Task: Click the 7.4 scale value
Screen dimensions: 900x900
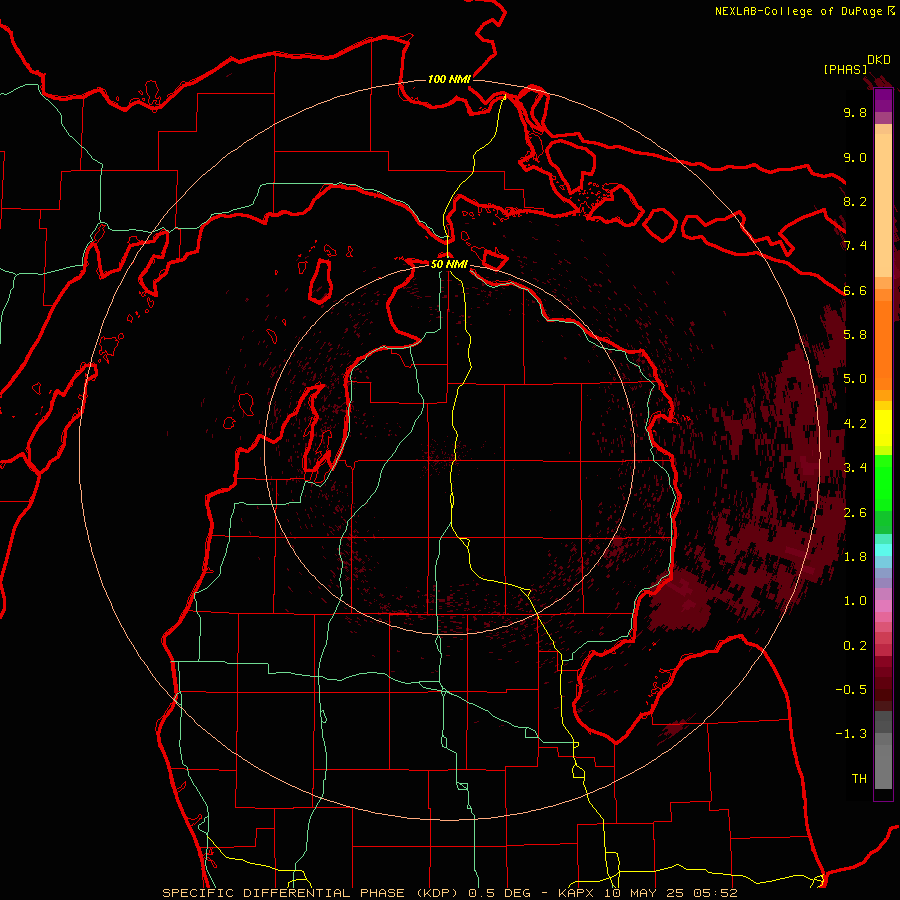Action: (x=855, y=246)
